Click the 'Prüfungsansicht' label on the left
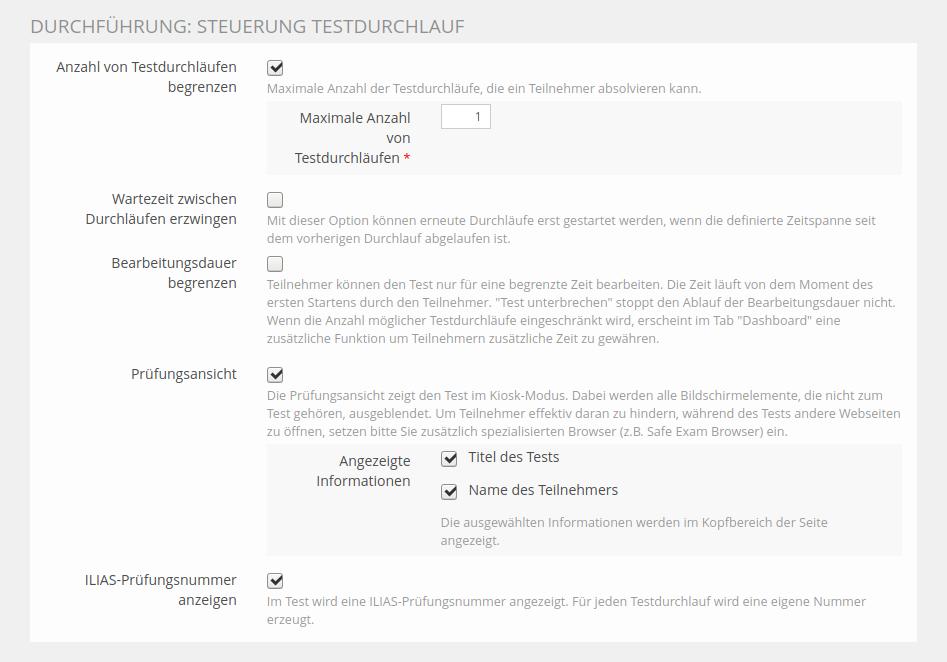Screen dimensions: 947x662 (183, 374)
